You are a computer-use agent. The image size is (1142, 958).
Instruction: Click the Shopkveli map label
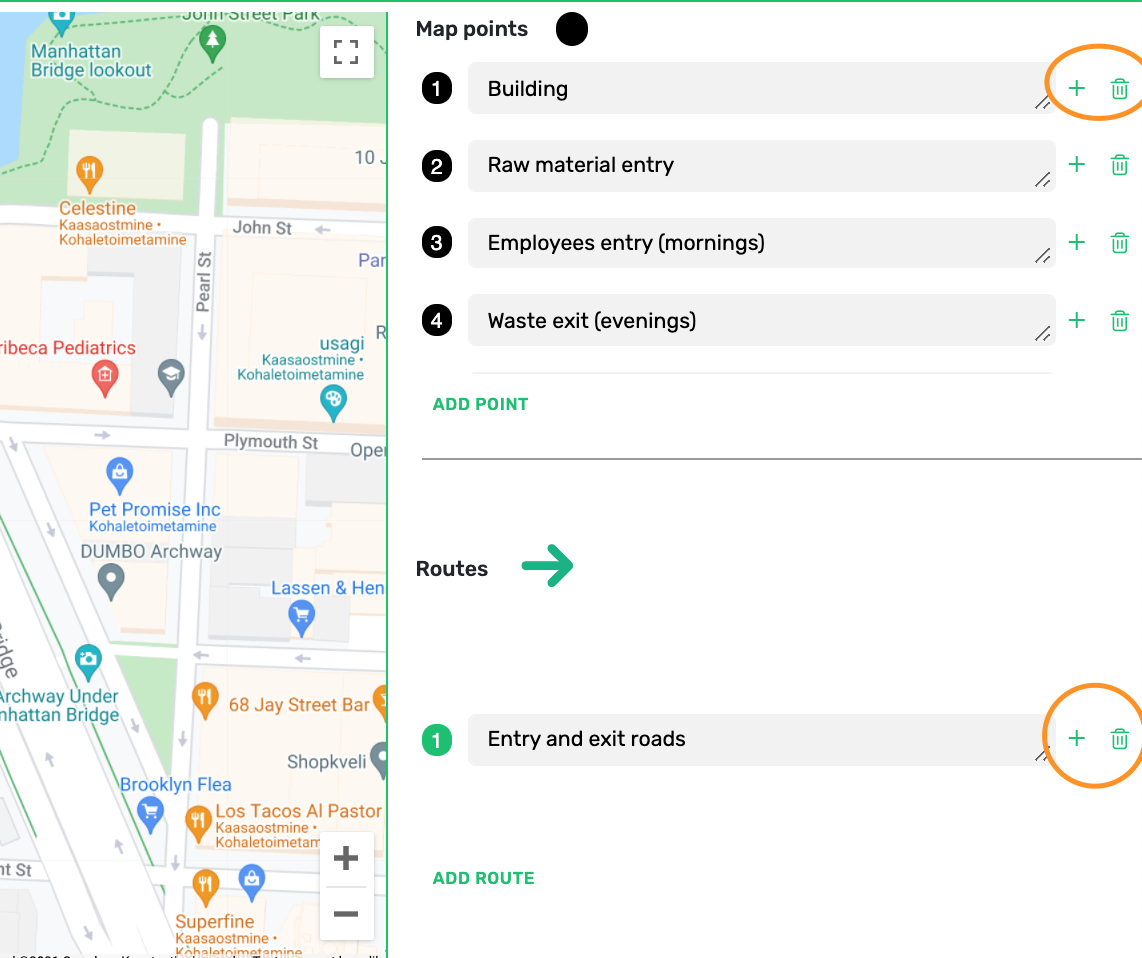tap(326, 762)
